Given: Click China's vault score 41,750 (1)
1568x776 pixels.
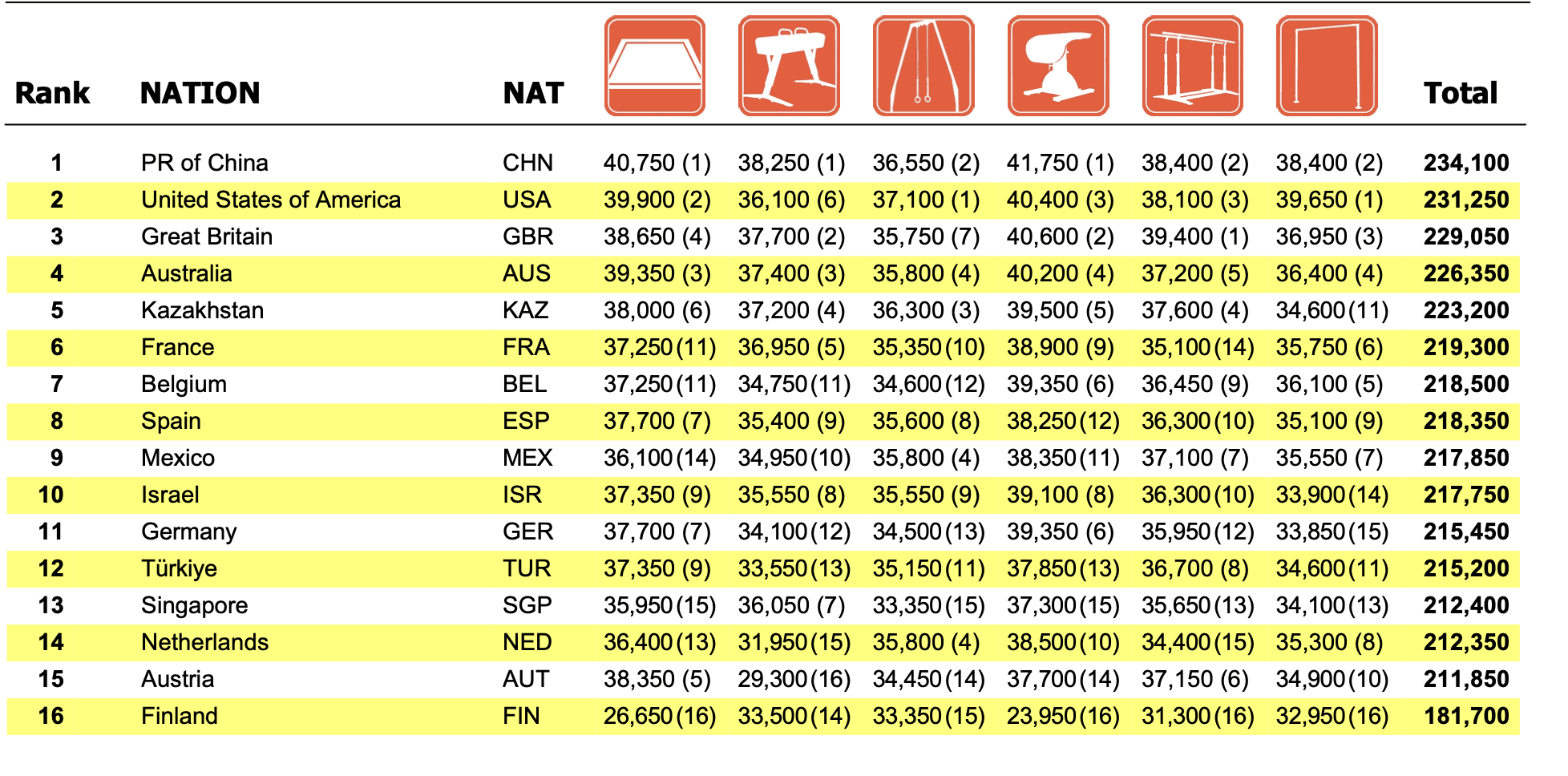Looking at the screenshot, I should pyautogui.click(x=1061, y=163).
